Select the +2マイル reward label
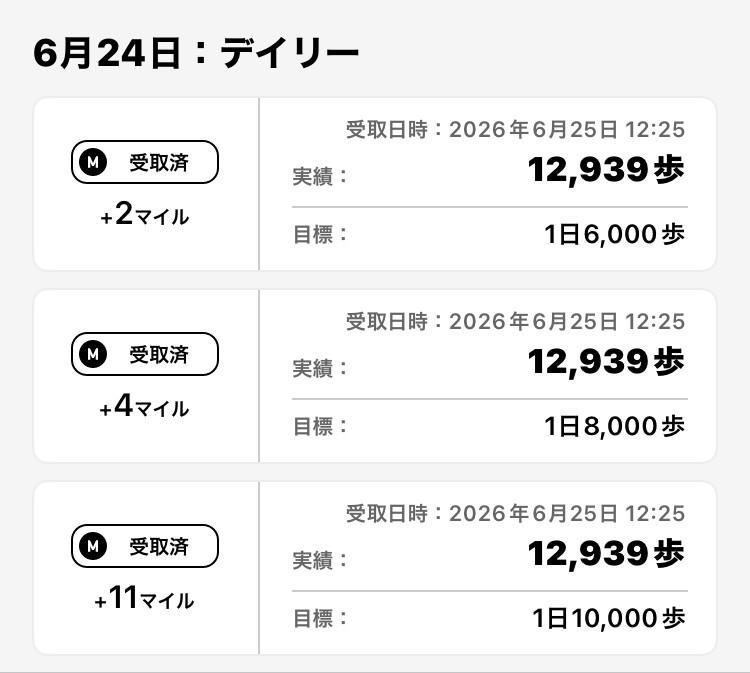Image resolution: width=750 pixels, height=673 pixels. 144,214
